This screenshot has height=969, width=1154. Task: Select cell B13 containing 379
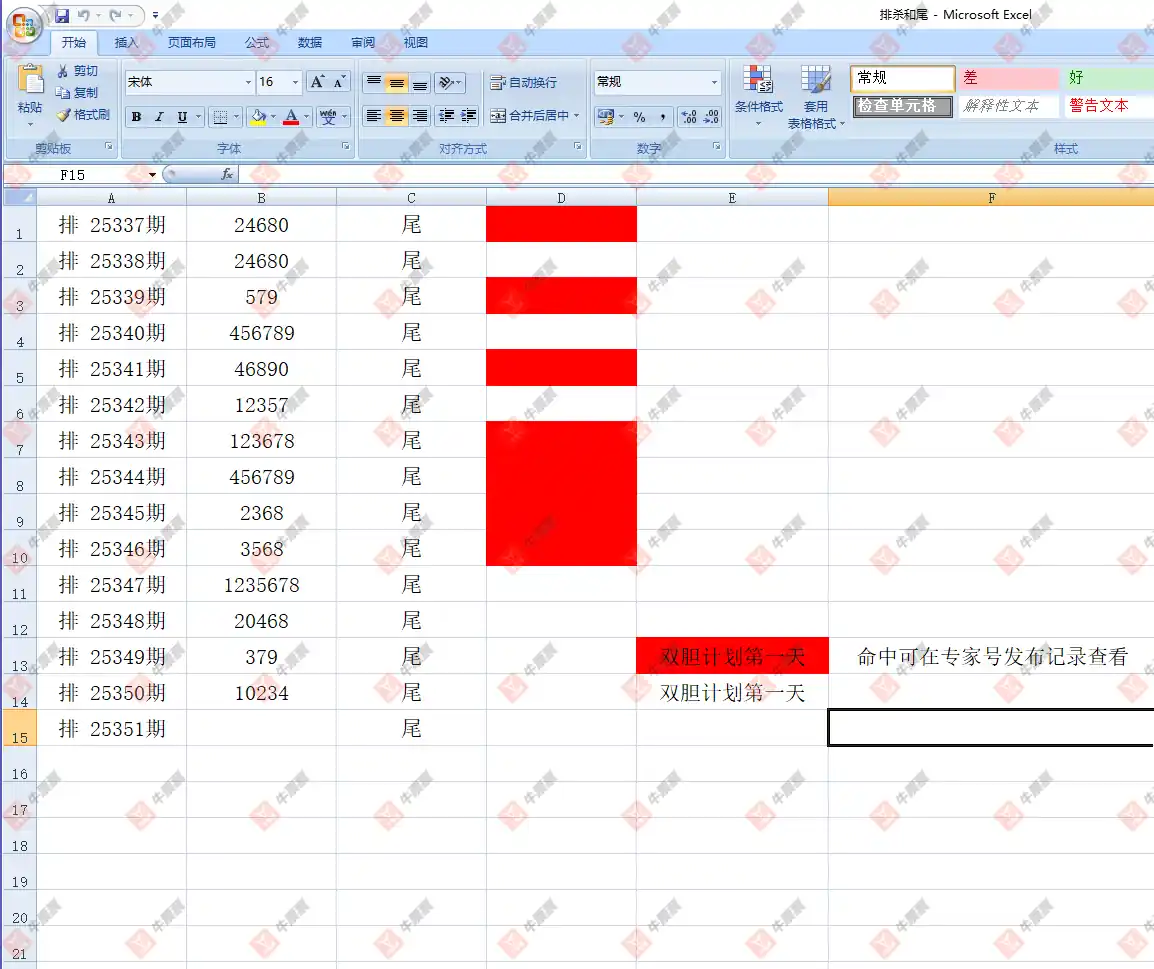(x=261, y=657)
